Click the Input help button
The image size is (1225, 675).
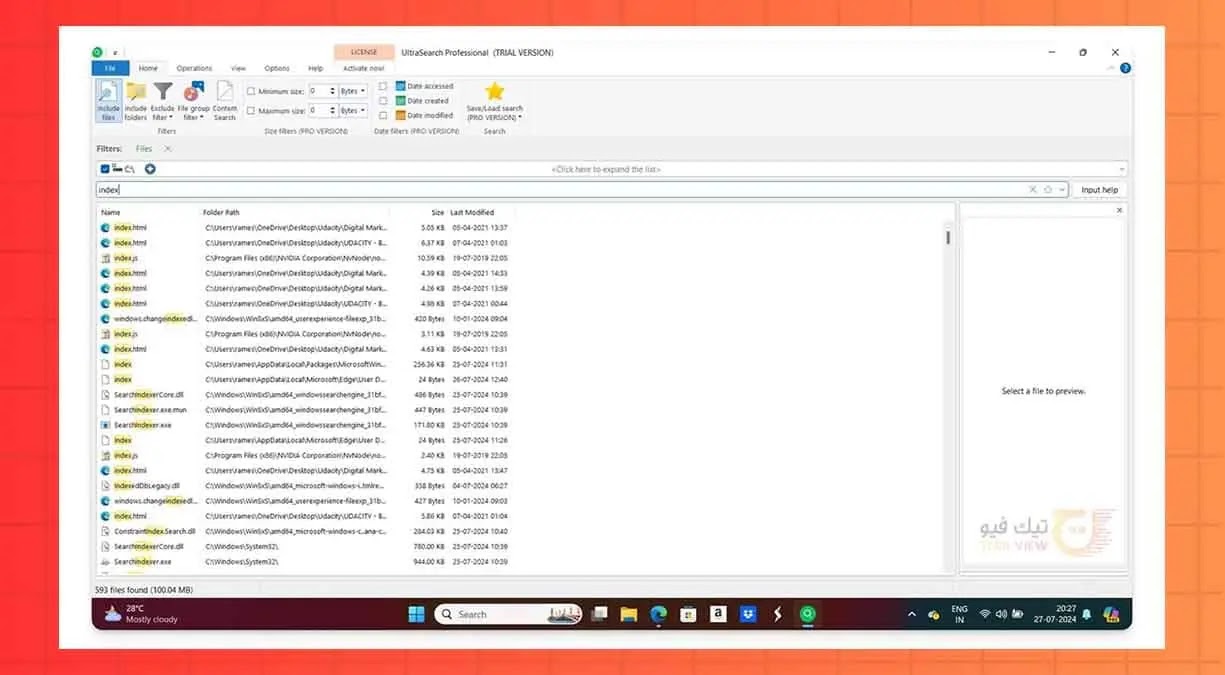pos(1099,189)
